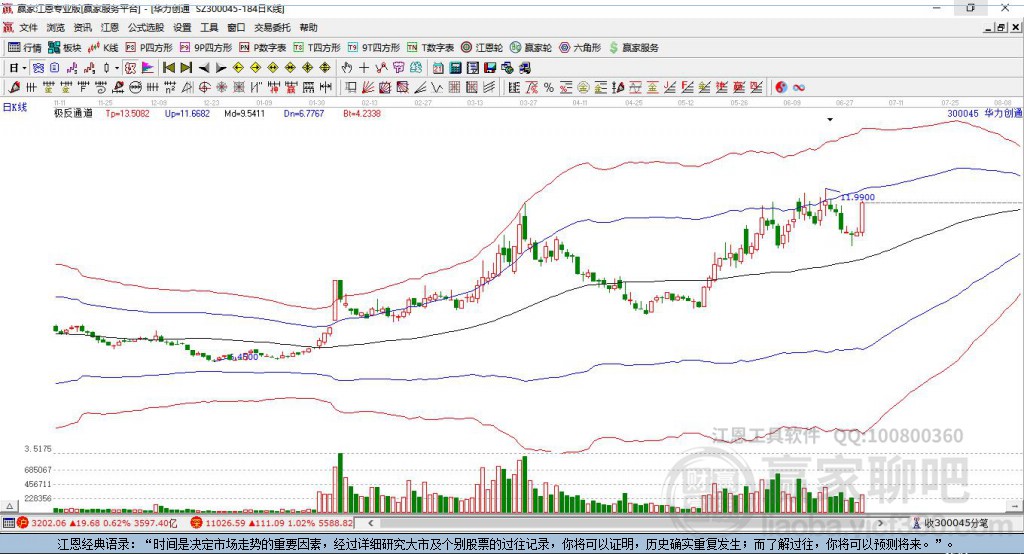Open the T数字表 tool
The width and height of the screenshot is (1024, 554).
(430, 48)
